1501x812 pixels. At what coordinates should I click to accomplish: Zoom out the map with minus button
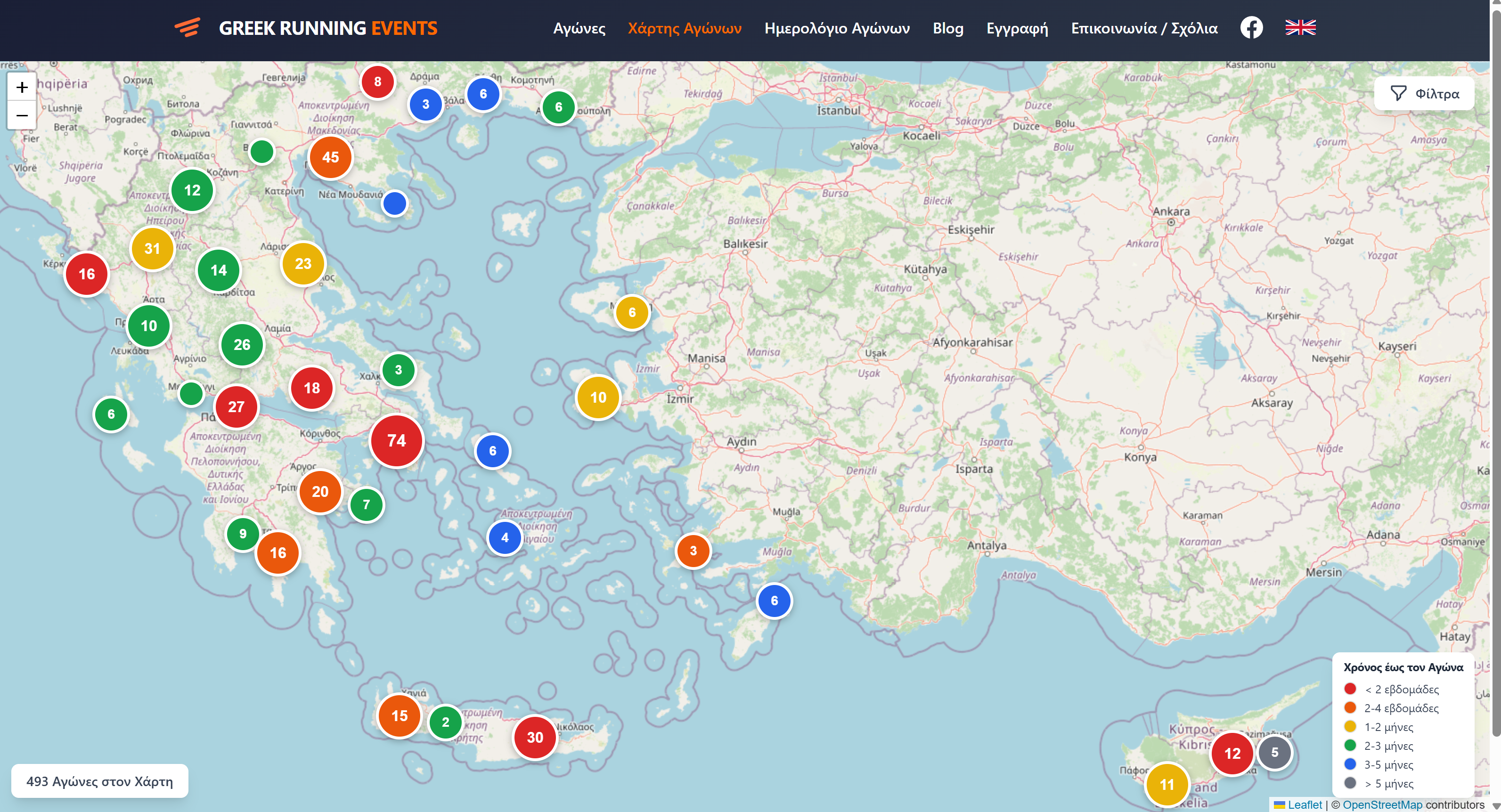tap(22, 115)
